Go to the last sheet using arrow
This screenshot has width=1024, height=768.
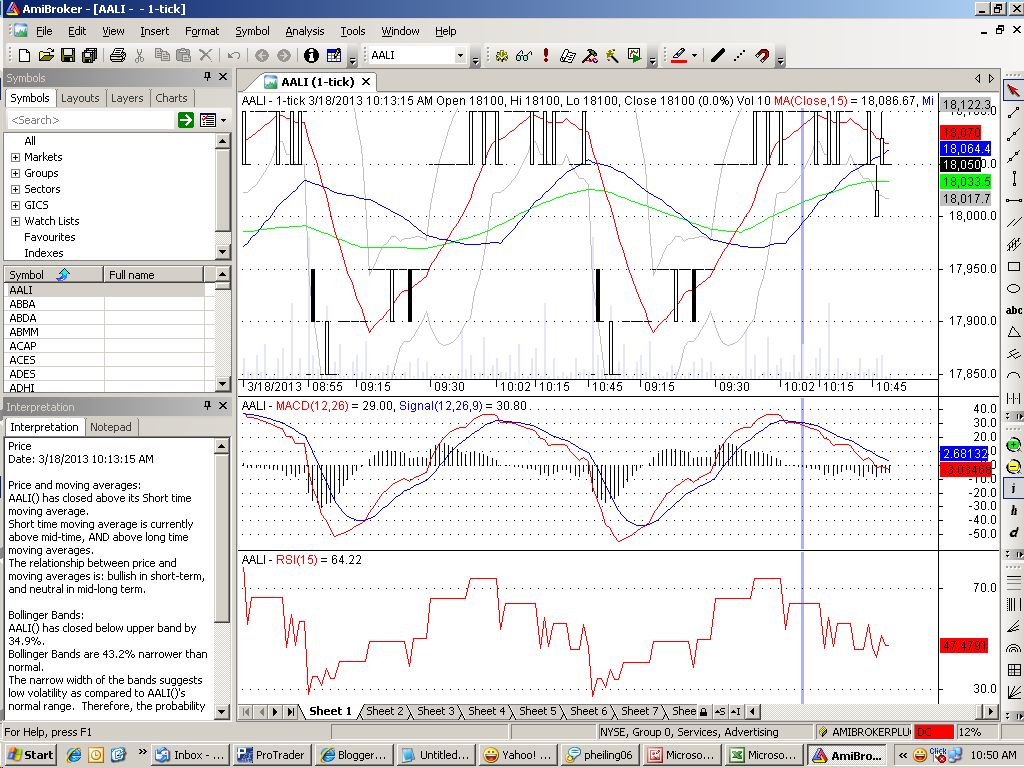pyautogui.click(x=290, y=712)
